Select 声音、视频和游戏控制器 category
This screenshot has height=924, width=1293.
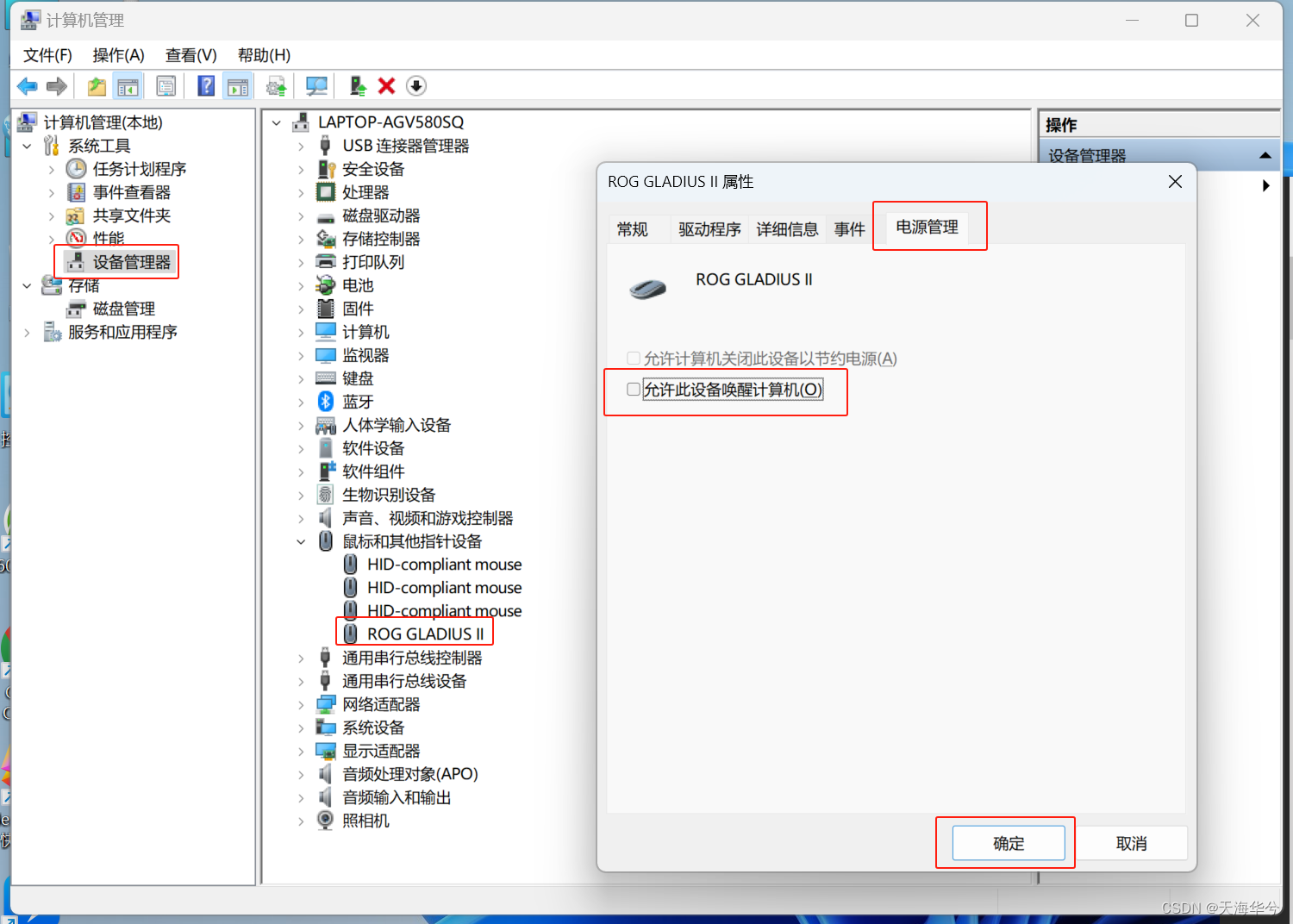click(x=428, y=518)
